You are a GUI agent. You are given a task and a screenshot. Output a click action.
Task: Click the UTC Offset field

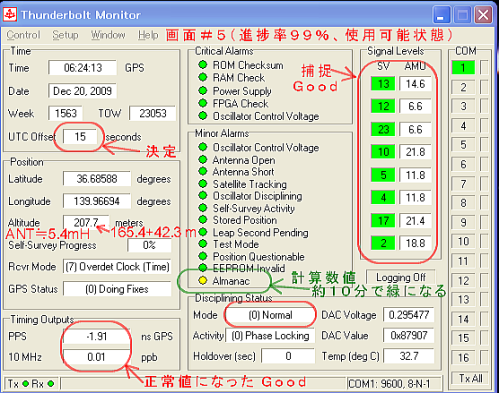point(80,137)
